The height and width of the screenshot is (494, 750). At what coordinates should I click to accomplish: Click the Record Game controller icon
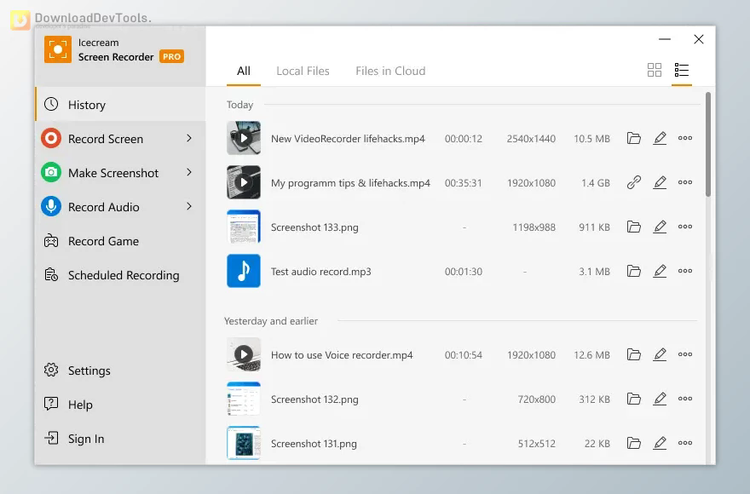click(x=51, y=241)
